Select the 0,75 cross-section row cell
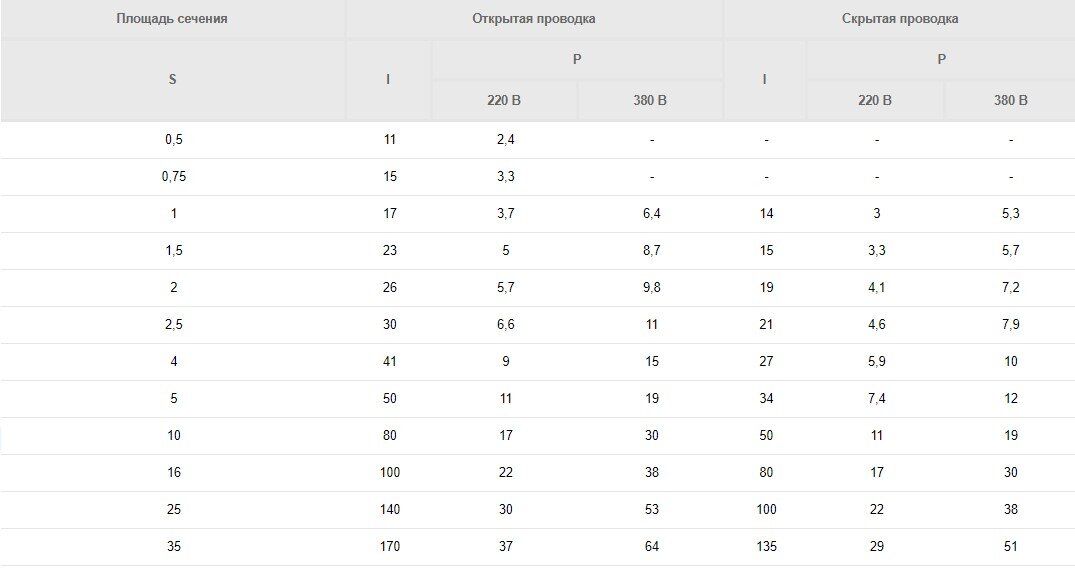Image resolution: width=1075 pixels, height=571 pixels. 173,177
